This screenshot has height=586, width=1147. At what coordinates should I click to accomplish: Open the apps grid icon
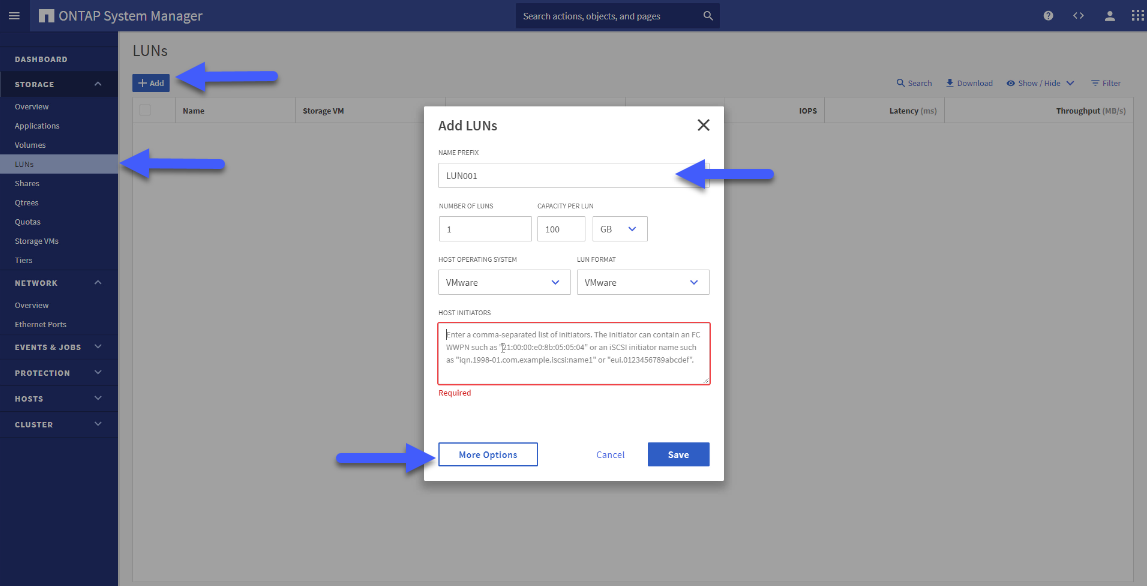(1136, 15)
